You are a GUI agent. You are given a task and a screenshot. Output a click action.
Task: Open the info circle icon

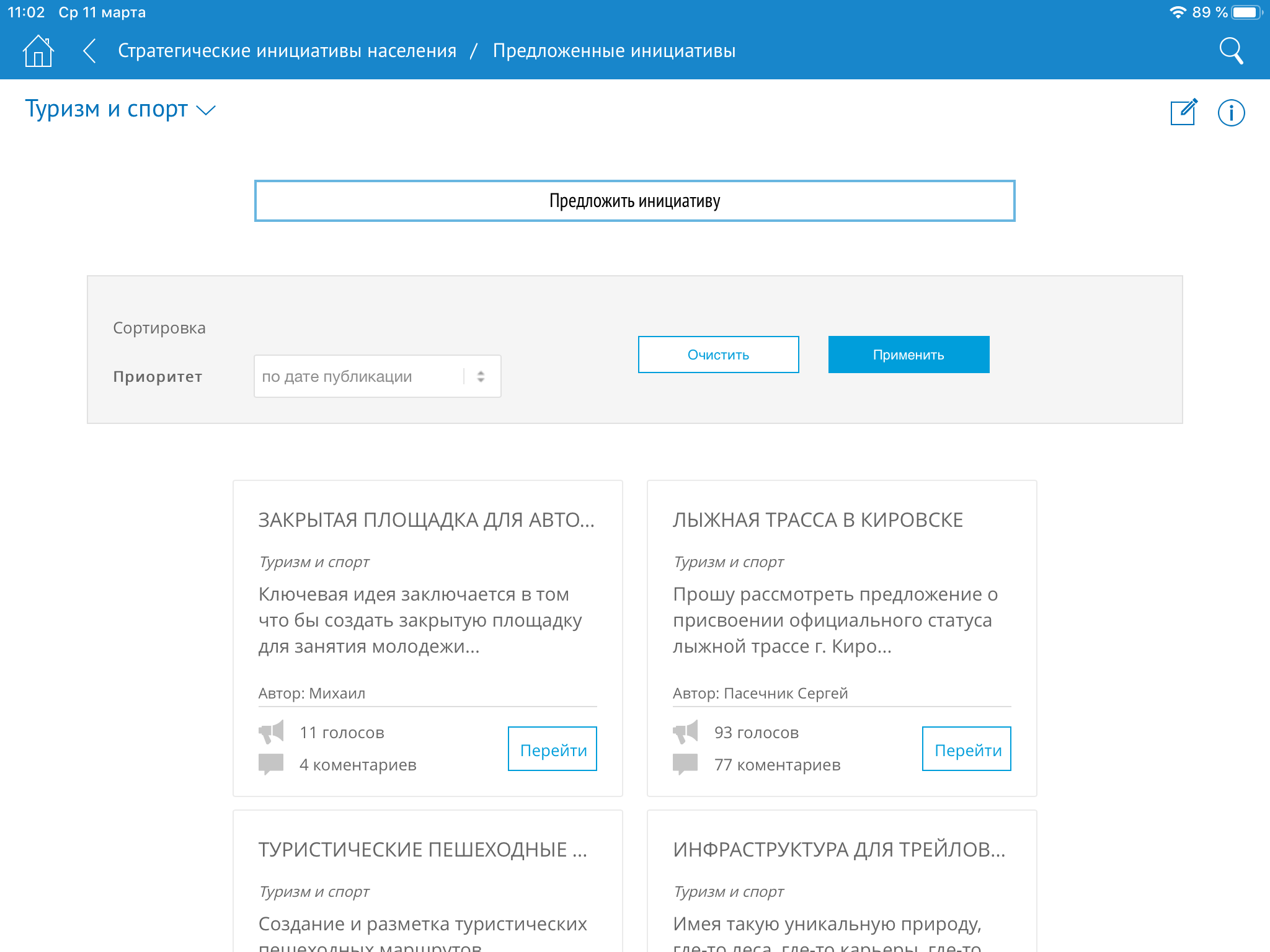click(x=1231, y=113)
